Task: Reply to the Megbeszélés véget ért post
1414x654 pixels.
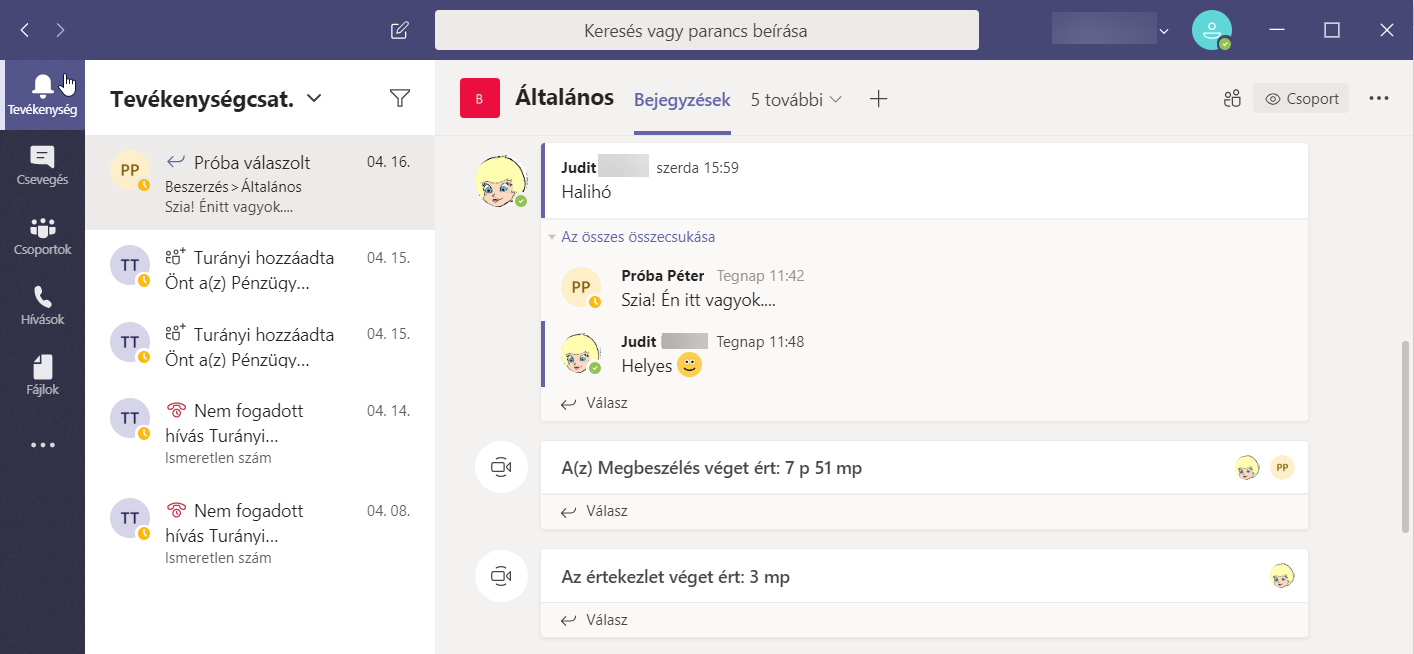Action: [x=606, y=511]
